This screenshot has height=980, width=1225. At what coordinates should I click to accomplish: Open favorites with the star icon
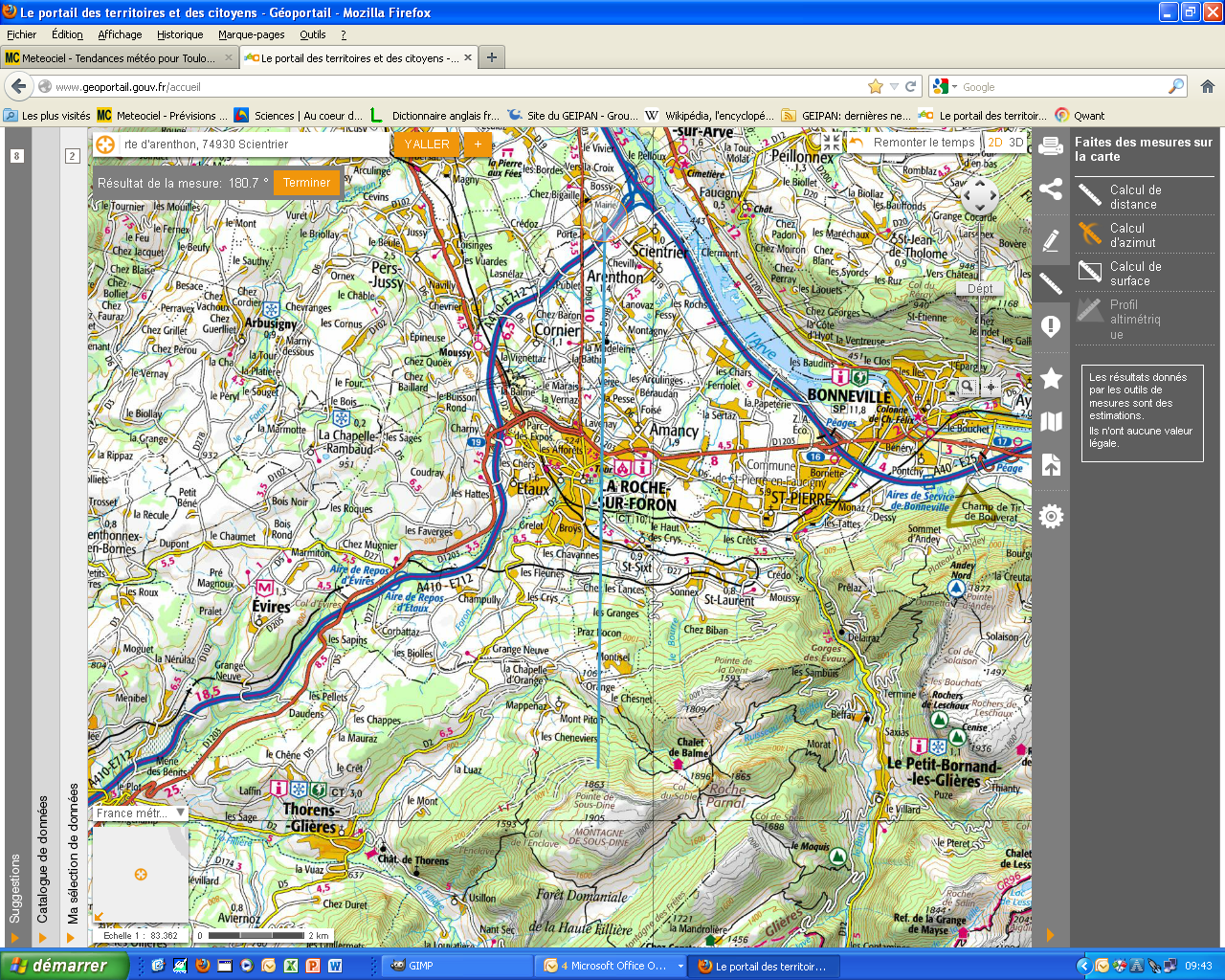coord(1051,378)
